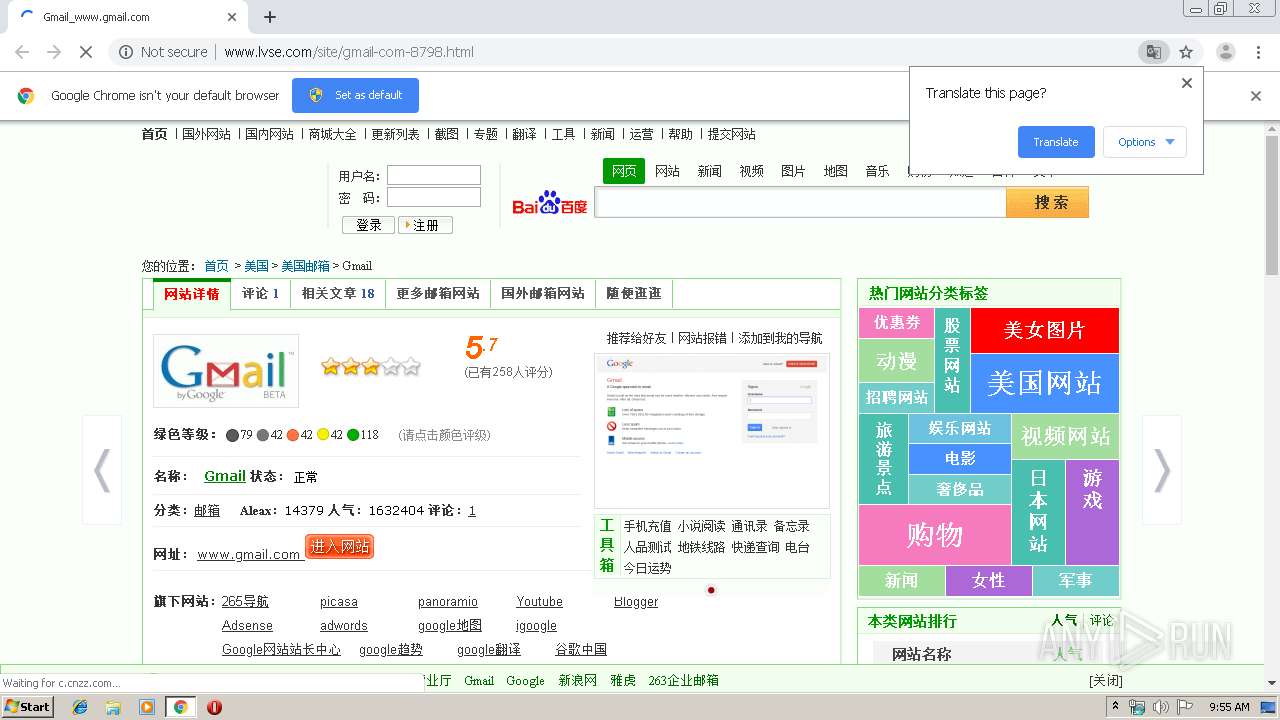Open the picasa link
The width and height of the screenshot is (1280, 720).
pos(339,602)
